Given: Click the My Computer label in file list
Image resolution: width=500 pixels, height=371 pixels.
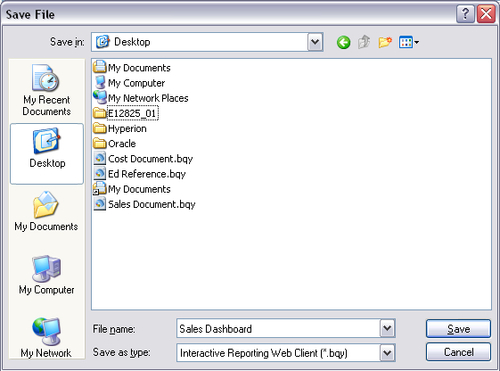Looking at the screenshot, I should [x=136, y=83].
